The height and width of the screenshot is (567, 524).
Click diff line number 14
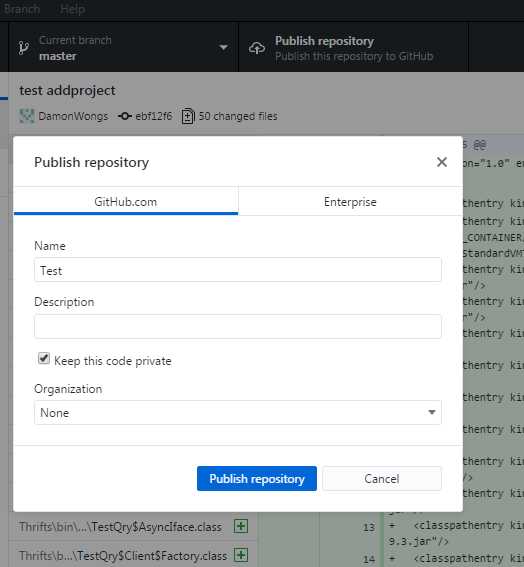pos(369,559)
